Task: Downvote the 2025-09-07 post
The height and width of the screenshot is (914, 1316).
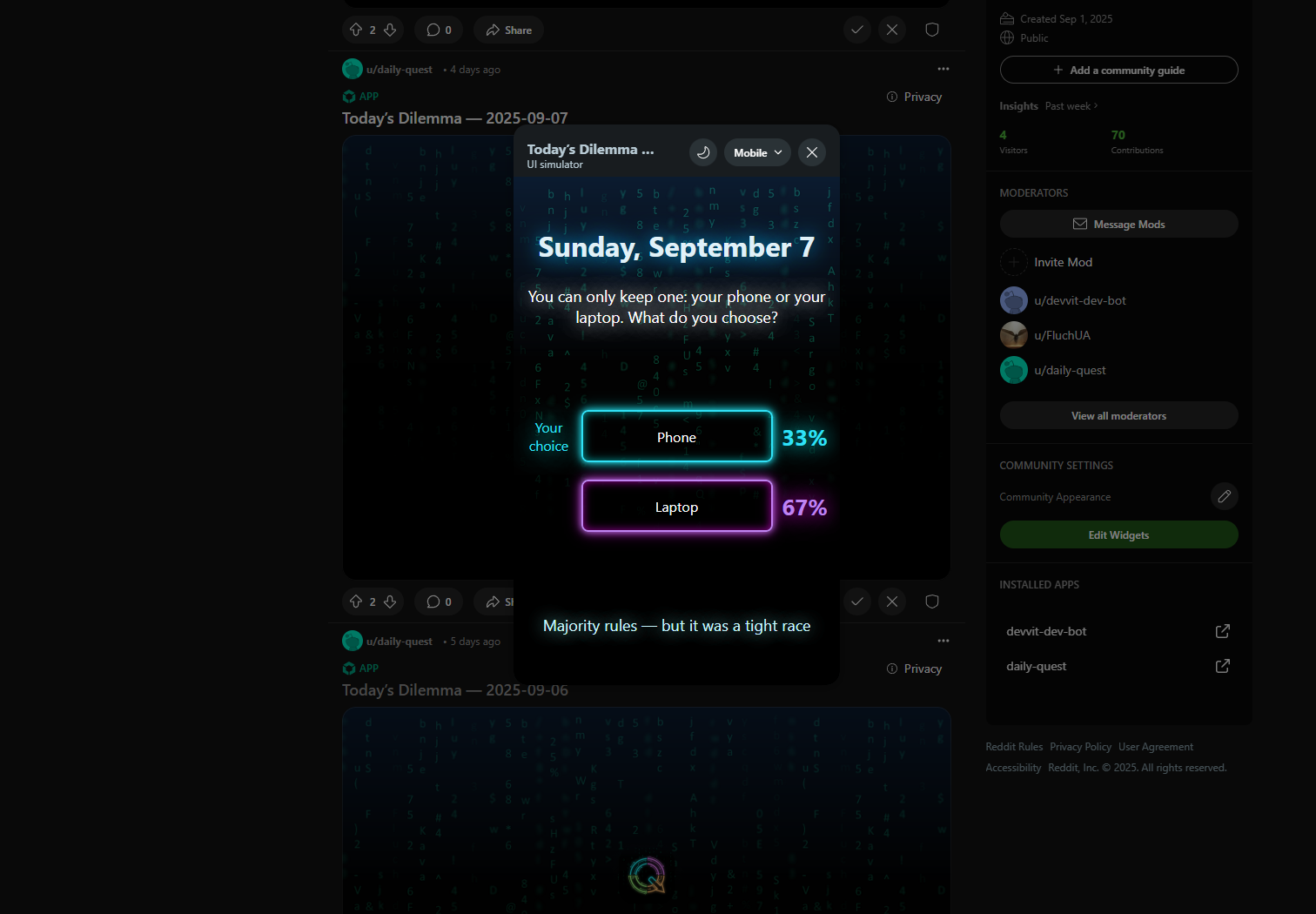Action: click(390, 601)
